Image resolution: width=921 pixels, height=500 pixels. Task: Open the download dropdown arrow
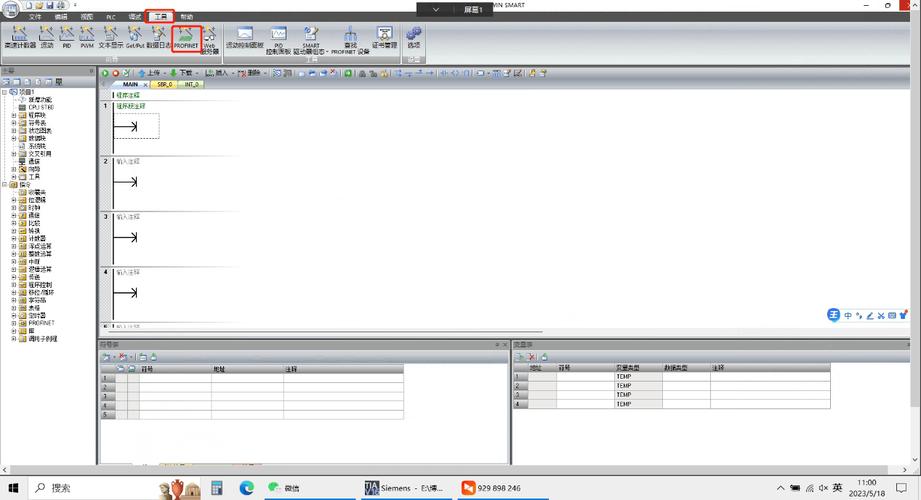[197, 73]
